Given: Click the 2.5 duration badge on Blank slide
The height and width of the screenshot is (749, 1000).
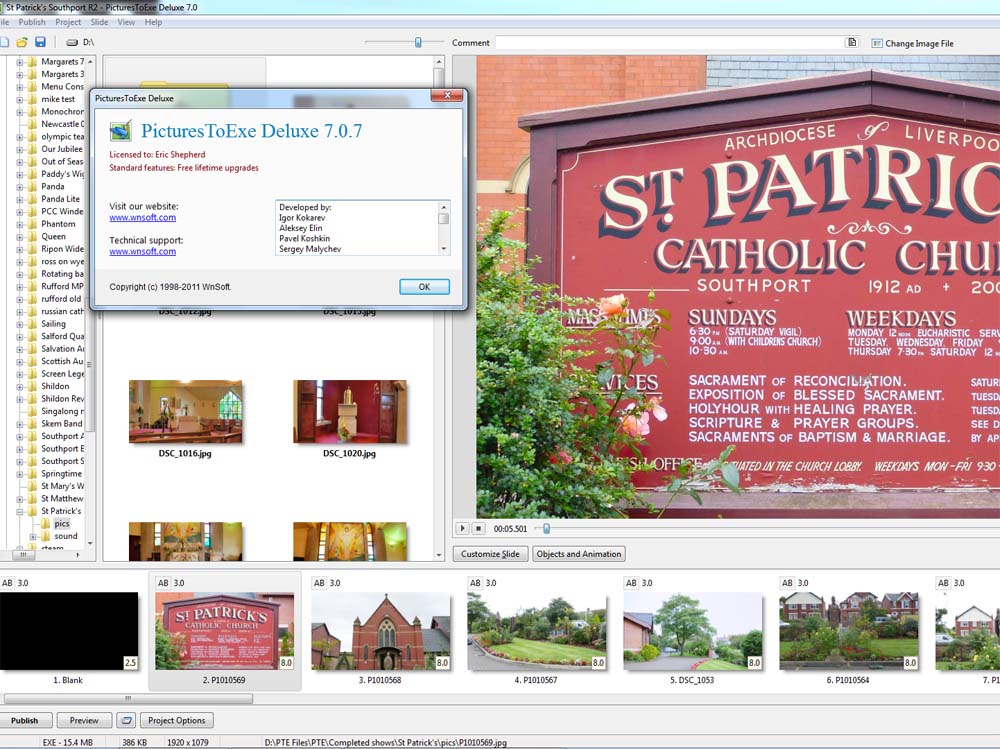Looking at the screenshot, I should pyautogui.click(x=130, y=663).
